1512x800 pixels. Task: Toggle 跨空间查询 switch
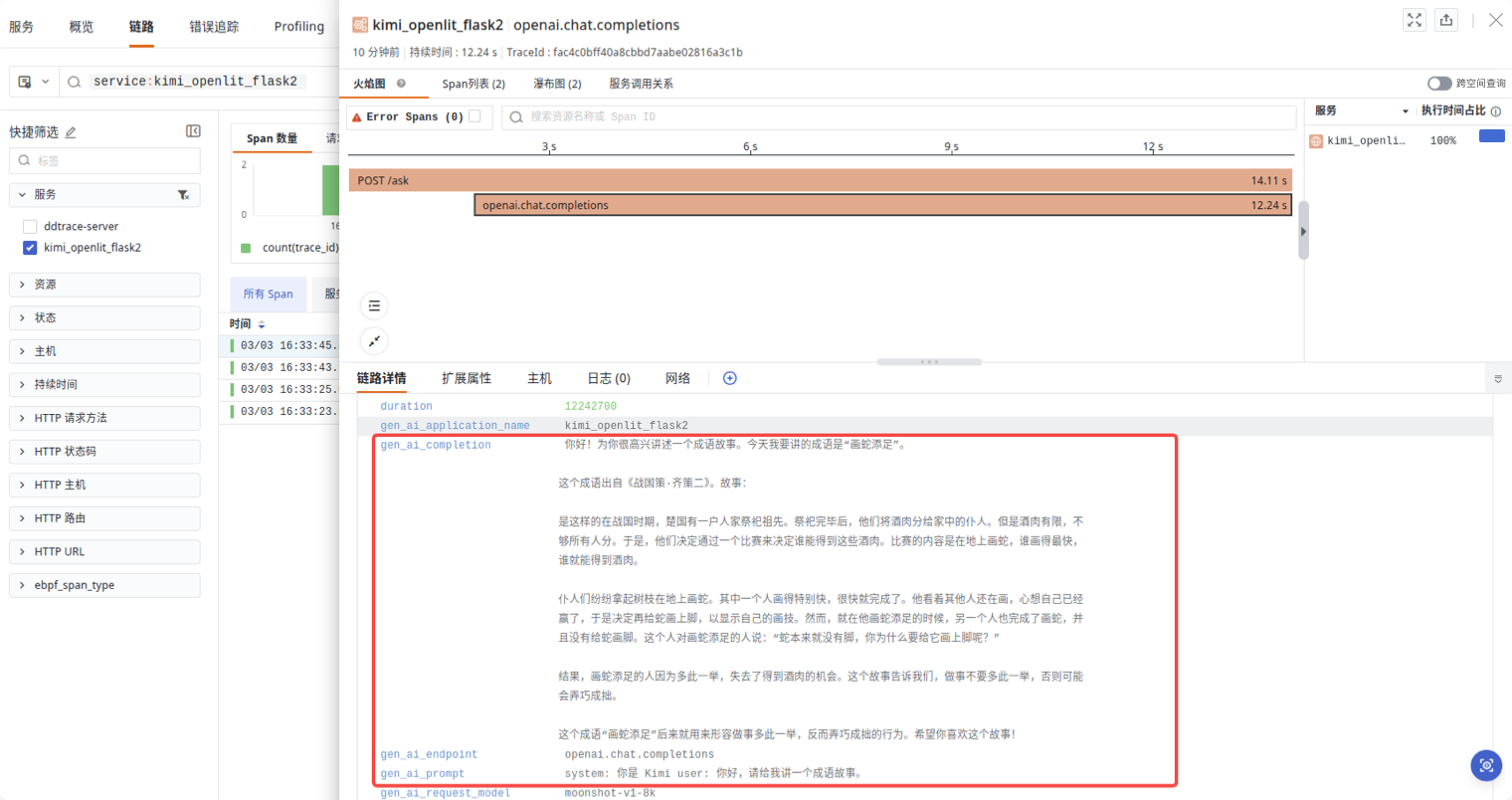coord(1438,84)
